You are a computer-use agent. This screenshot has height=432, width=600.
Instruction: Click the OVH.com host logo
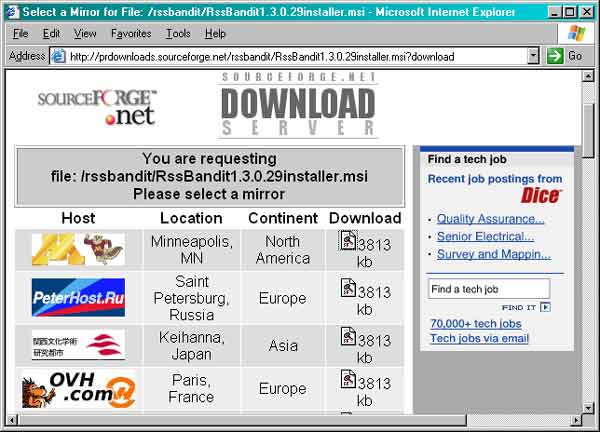click(78, 389)
